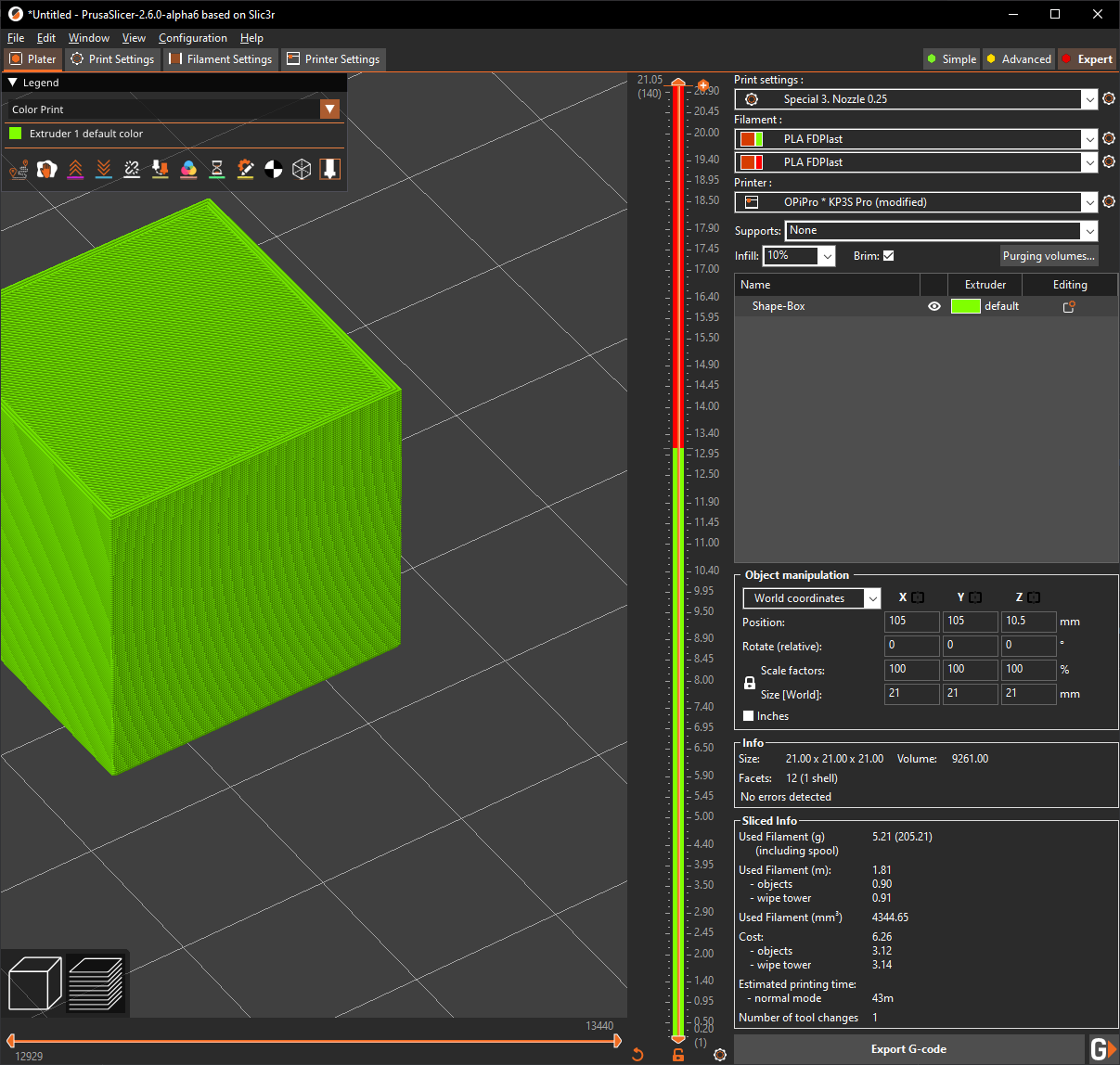
Task: Click the Position X input field
Action: click(911, 622)
